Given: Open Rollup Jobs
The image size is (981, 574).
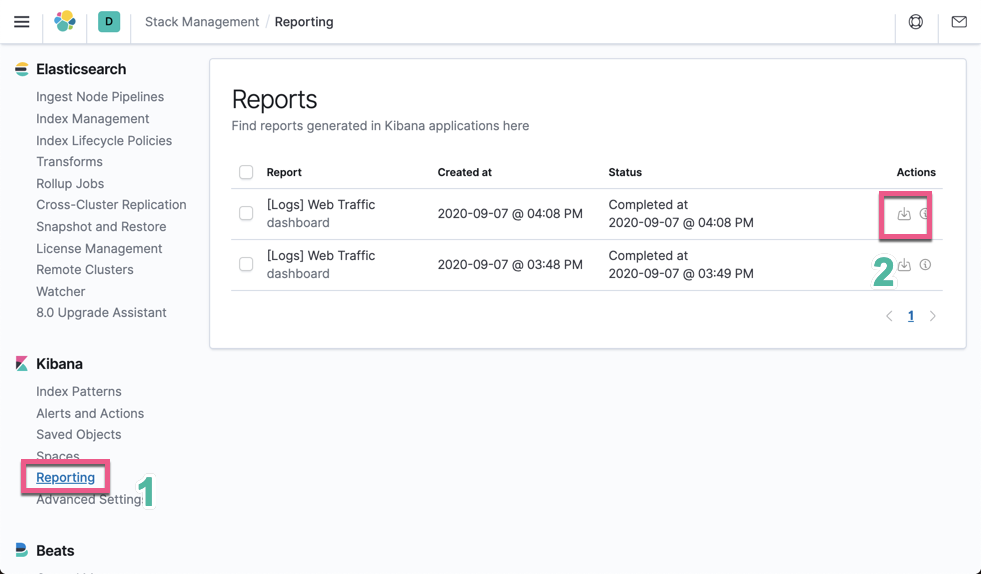Looking at the screenshot, I should click(x=70, y=183).
